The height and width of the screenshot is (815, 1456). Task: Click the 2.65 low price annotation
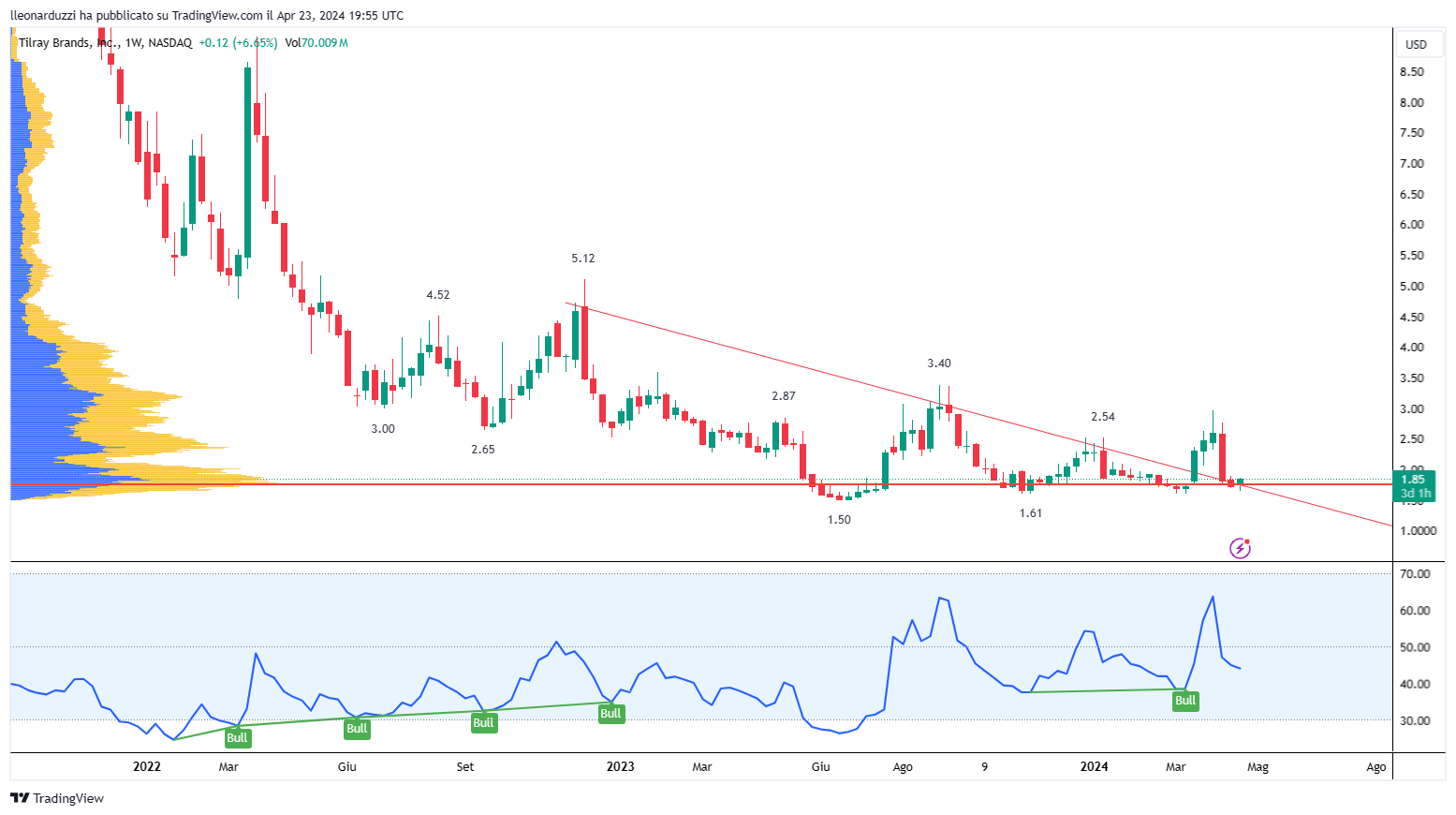483,450
